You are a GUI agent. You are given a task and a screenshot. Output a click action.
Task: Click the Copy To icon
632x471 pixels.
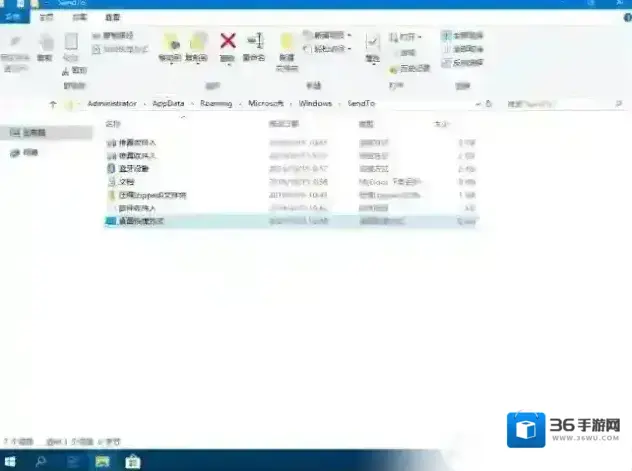(198, 43)
